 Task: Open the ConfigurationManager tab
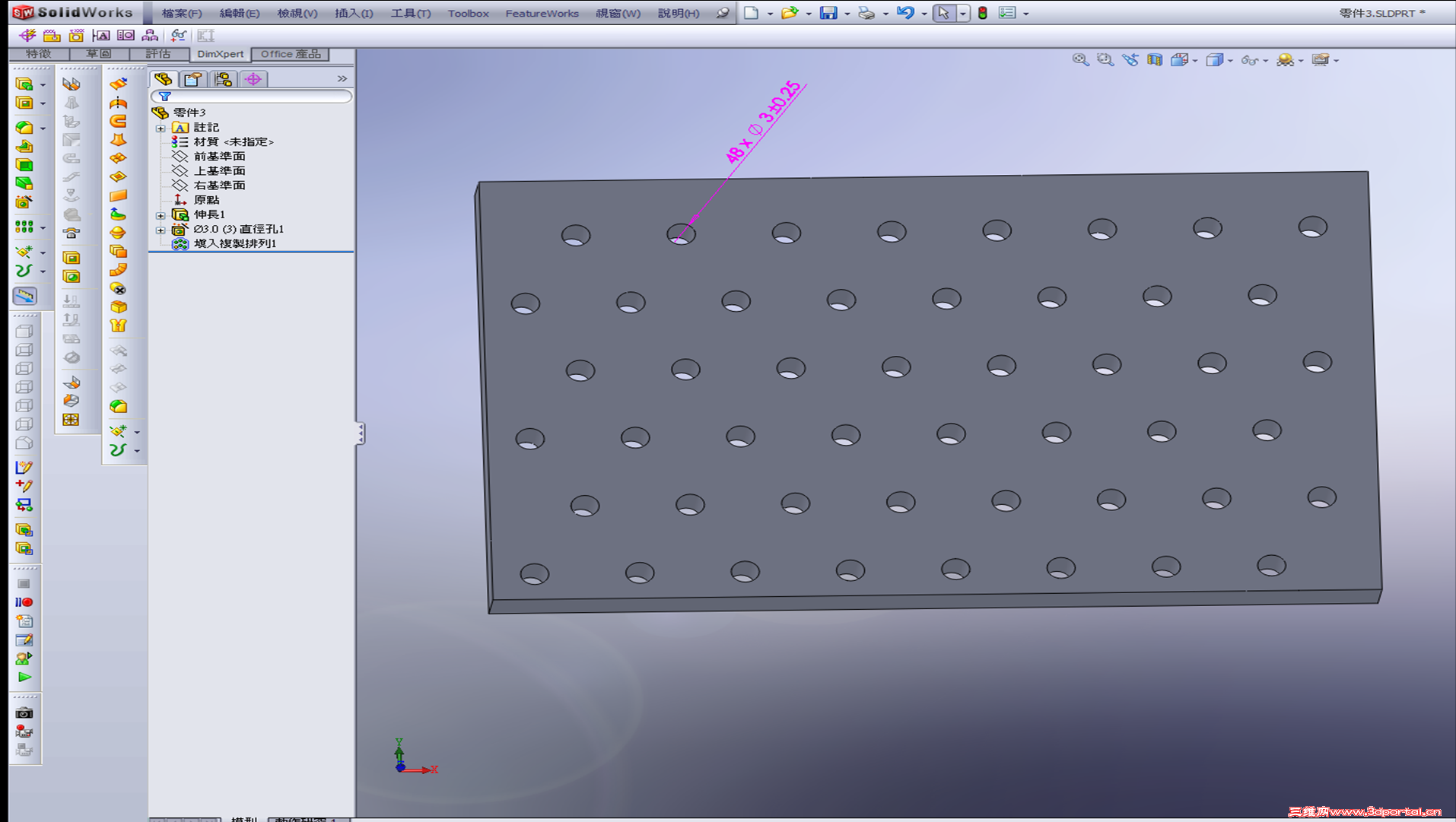pos(223,78)
